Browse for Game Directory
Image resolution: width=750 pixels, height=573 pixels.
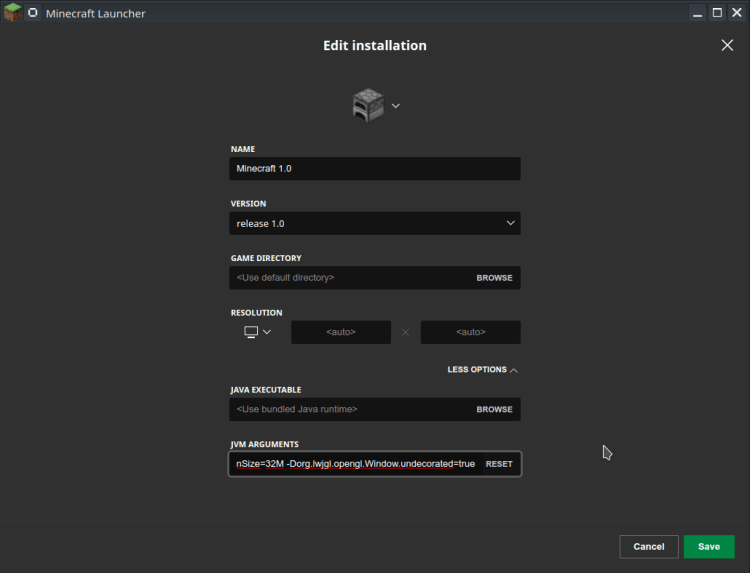494,278
